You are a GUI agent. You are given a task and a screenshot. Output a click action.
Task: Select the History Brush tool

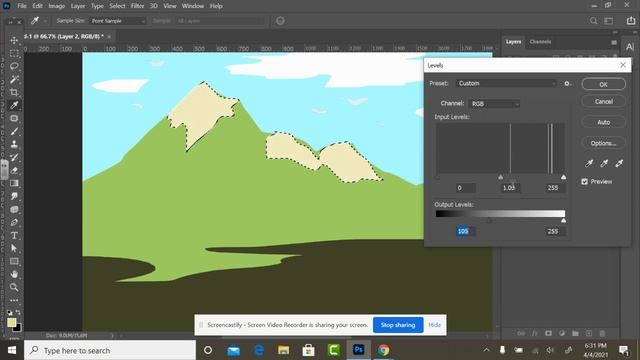tap(14, 157)
